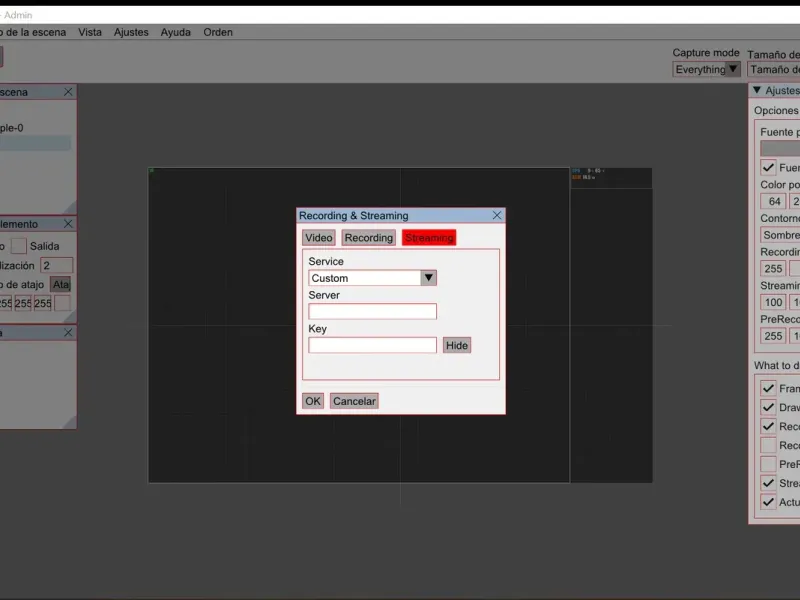Switch to the Video tab
The height and width of the screenshot is (600, 800).
click(319, 238)
